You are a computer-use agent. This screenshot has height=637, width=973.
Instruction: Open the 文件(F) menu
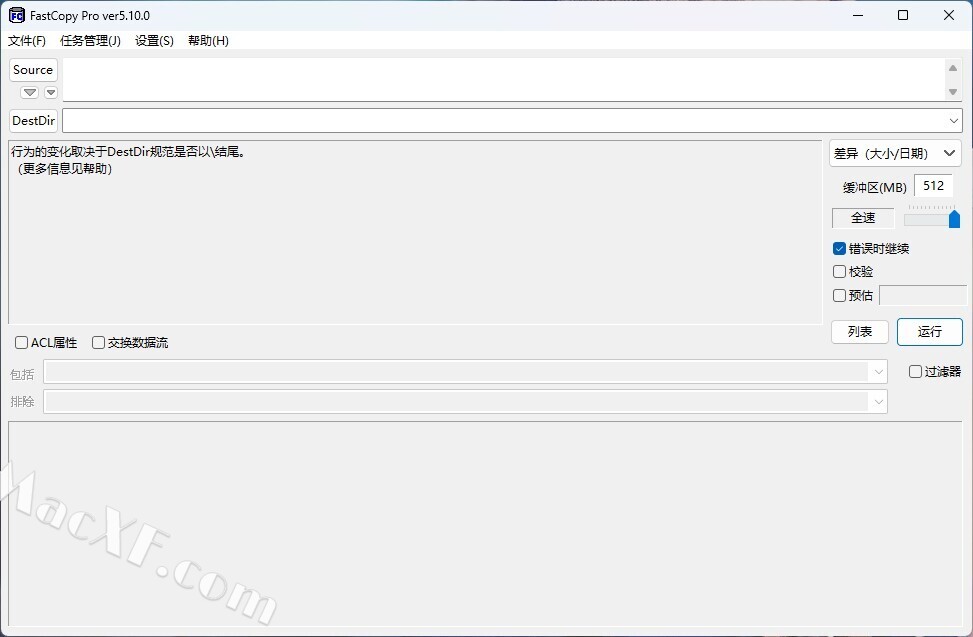coord(27,41)
